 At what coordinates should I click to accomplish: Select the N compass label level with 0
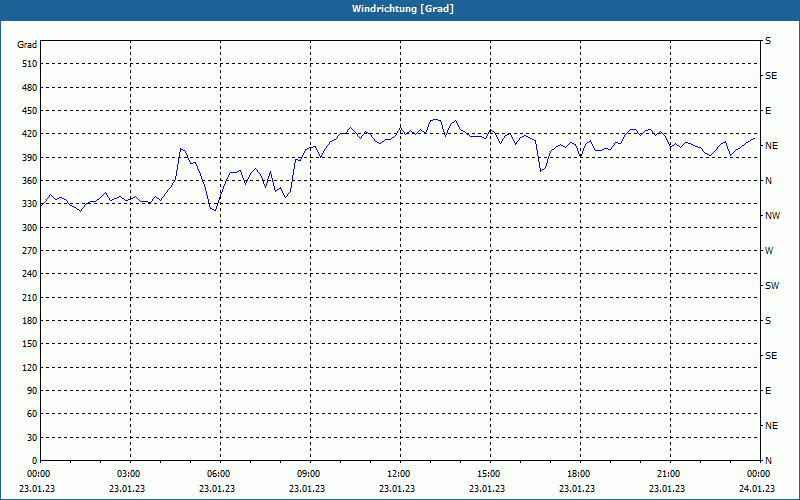(768, 461)
